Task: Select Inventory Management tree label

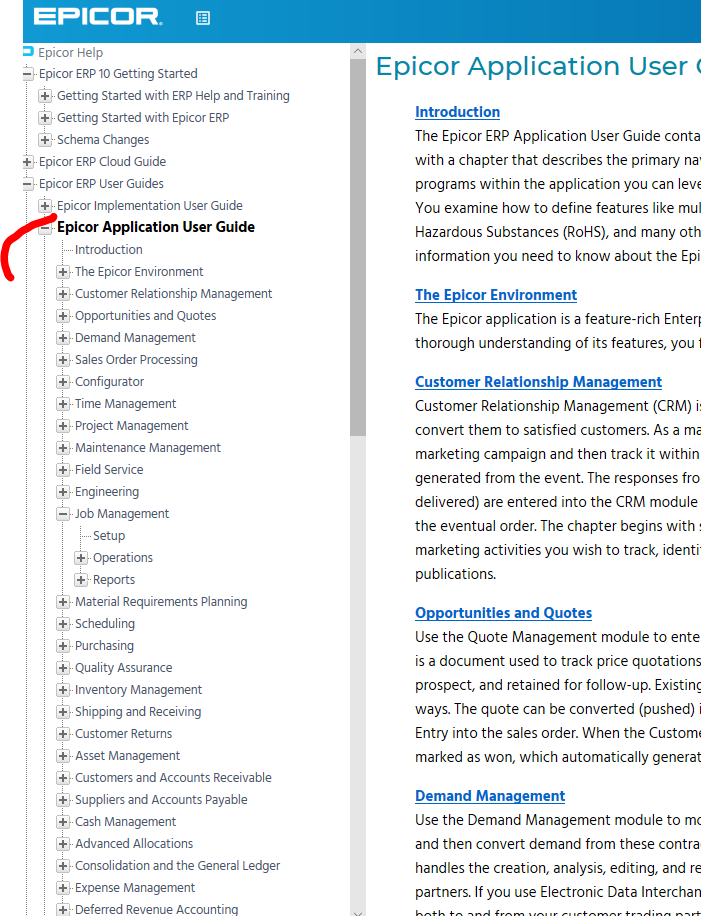Action: [x=138, y=689]
